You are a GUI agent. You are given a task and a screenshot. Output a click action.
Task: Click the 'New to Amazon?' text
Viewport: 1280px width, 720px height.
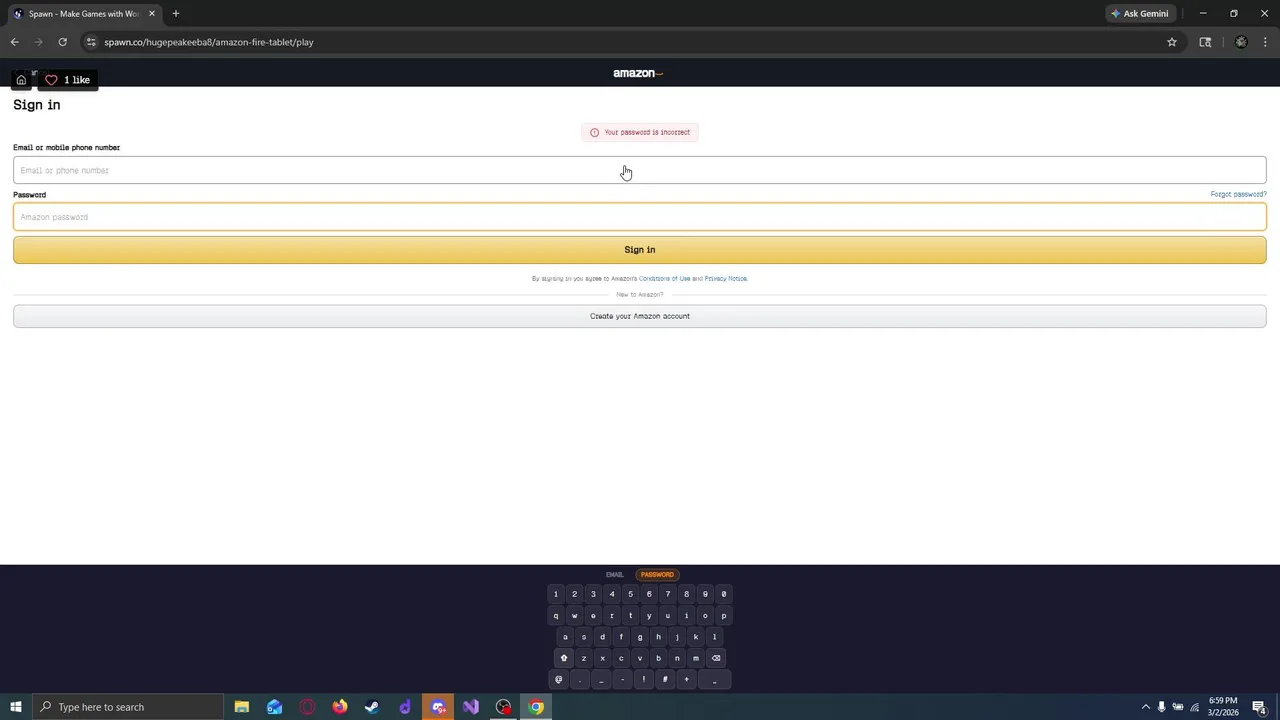click(640, 295)
